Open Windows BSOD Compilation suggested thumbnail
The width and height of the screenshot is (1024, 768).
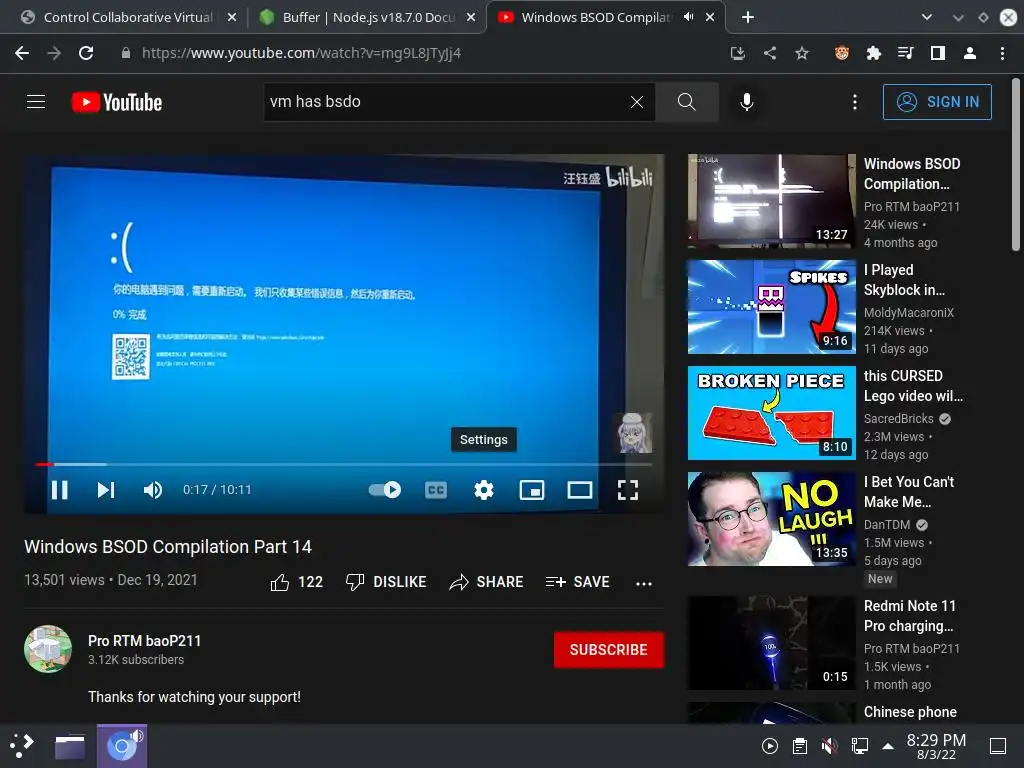pyautogui.click(x=771, y=200)
